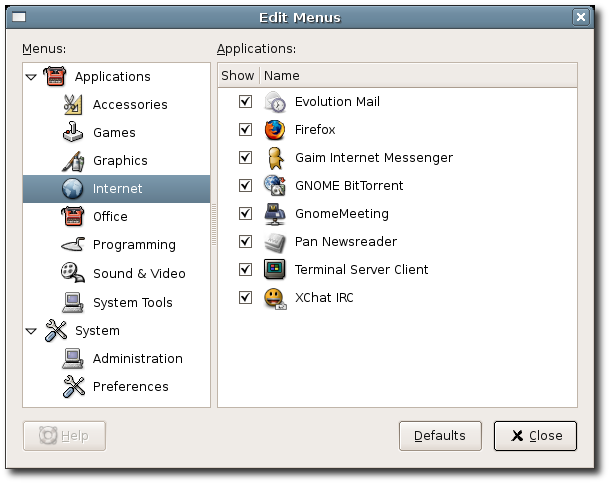Viewport: 610px width, 484px height.
Task: Select Accessories submenu label
Action: [x=130, y=105]
